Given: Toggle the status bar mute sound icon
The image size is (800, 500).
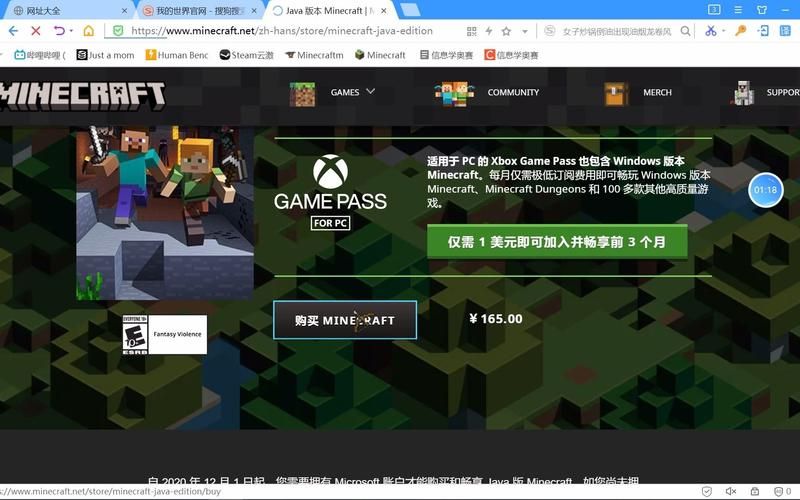Looking at the screenshot, I should [730, 491].
